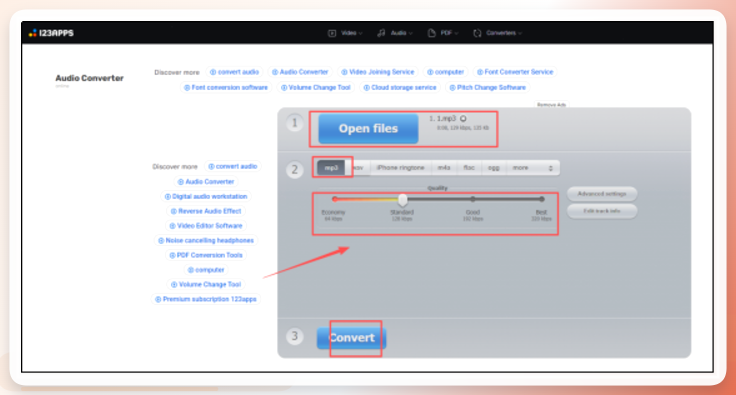Select the flac format tab

(x=469, y=167)
